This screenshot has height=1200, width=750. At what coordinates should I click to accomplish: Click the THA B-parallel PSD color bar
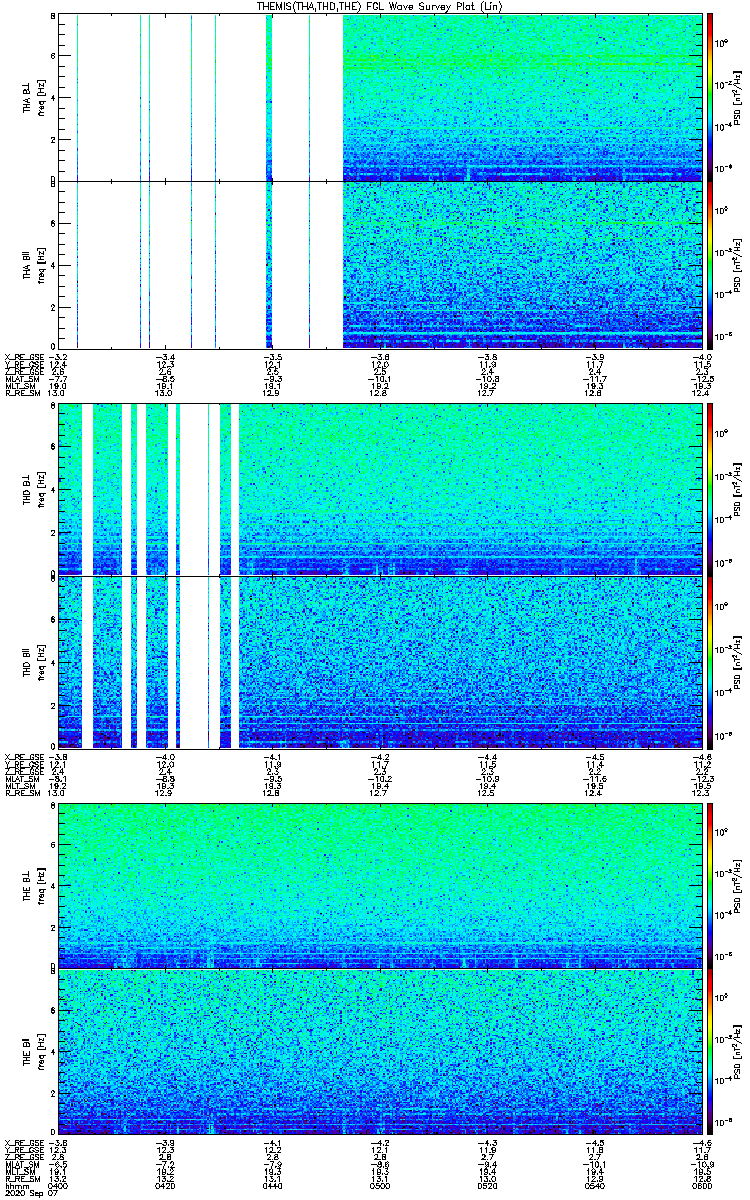tap(710, 265)
